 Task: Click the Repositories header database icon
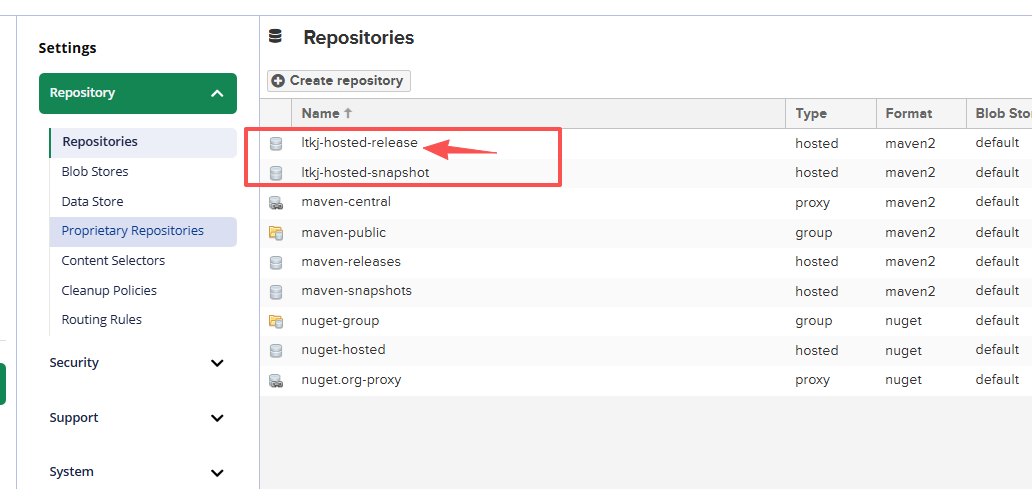(275, 37)
